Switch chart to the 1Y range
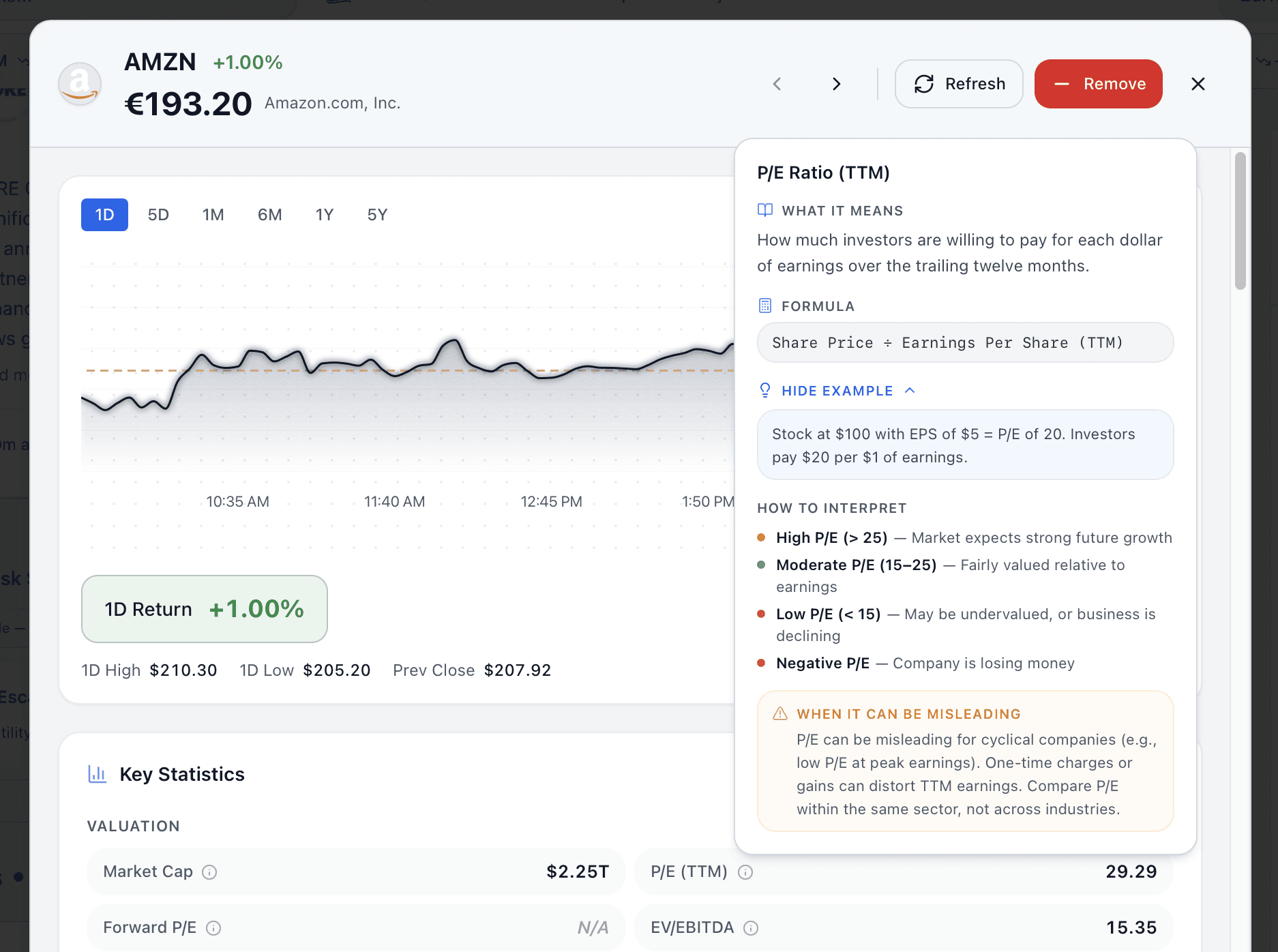1278x952 pixels. [x=325, y=215]
